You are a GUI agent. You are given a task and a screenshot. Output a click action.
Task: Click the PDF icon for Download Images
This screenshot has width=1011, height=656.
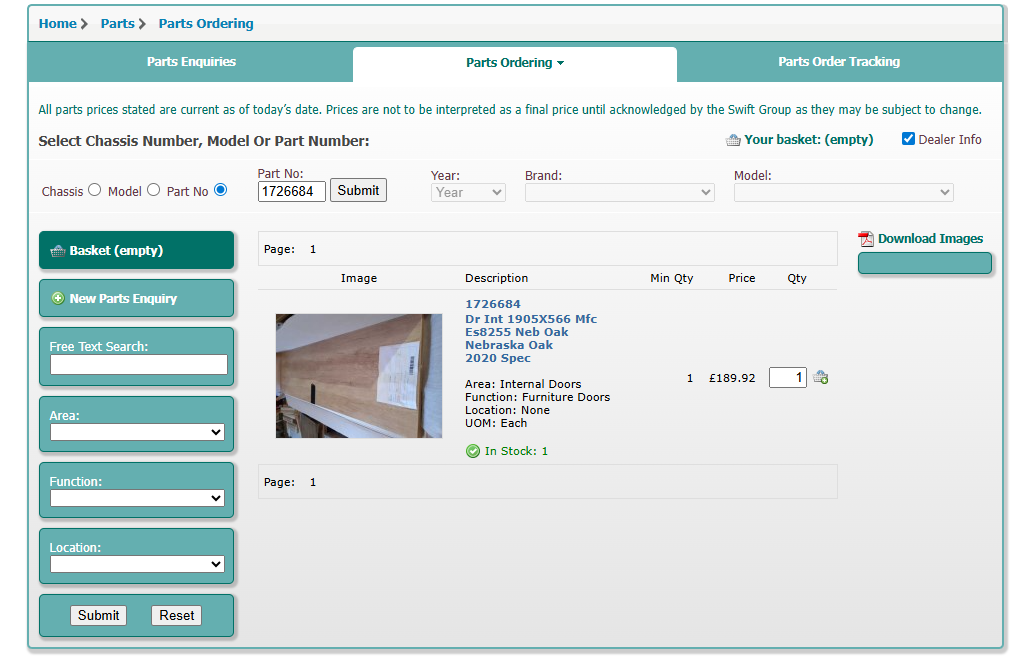(x=866, y=239)
